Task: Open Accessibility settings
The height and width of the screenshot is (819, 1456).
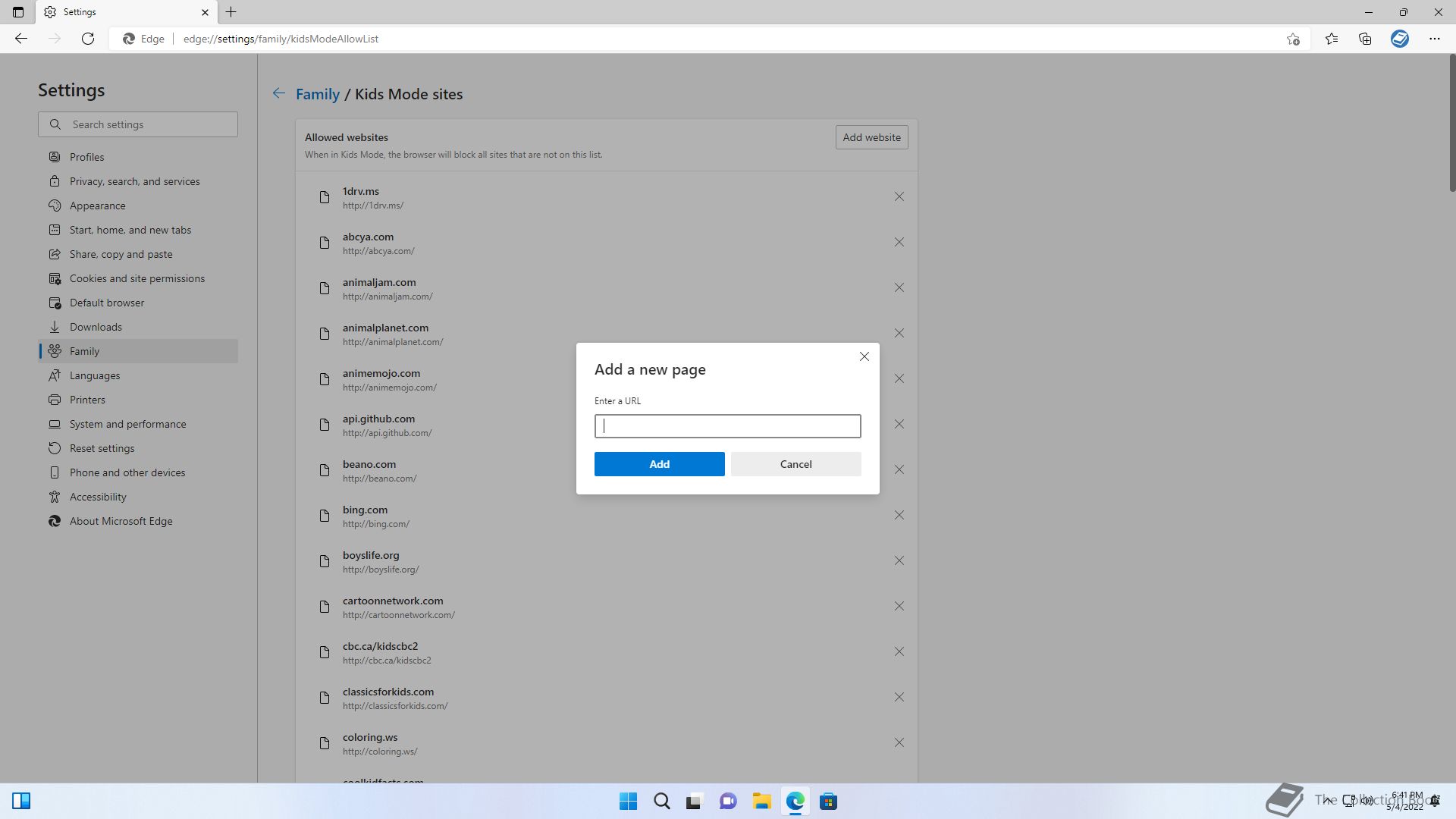Action: pos(138,497)
